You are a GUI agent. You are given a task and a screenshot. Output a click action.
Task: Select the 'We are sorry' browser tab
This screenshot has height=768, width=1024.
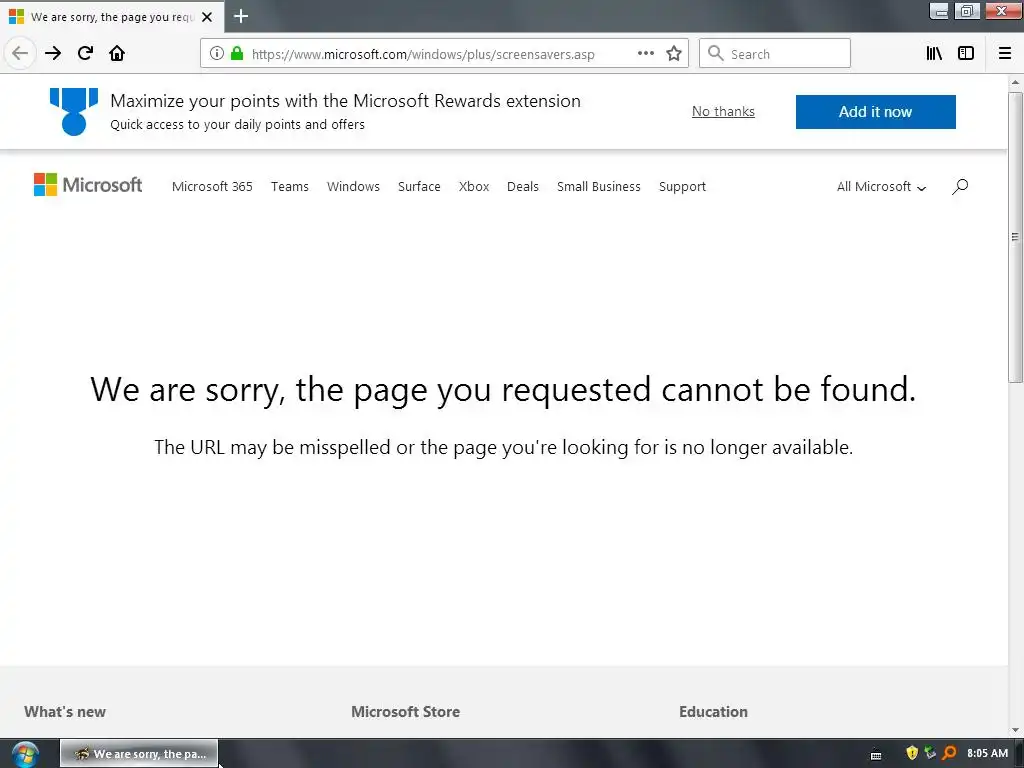112,17
